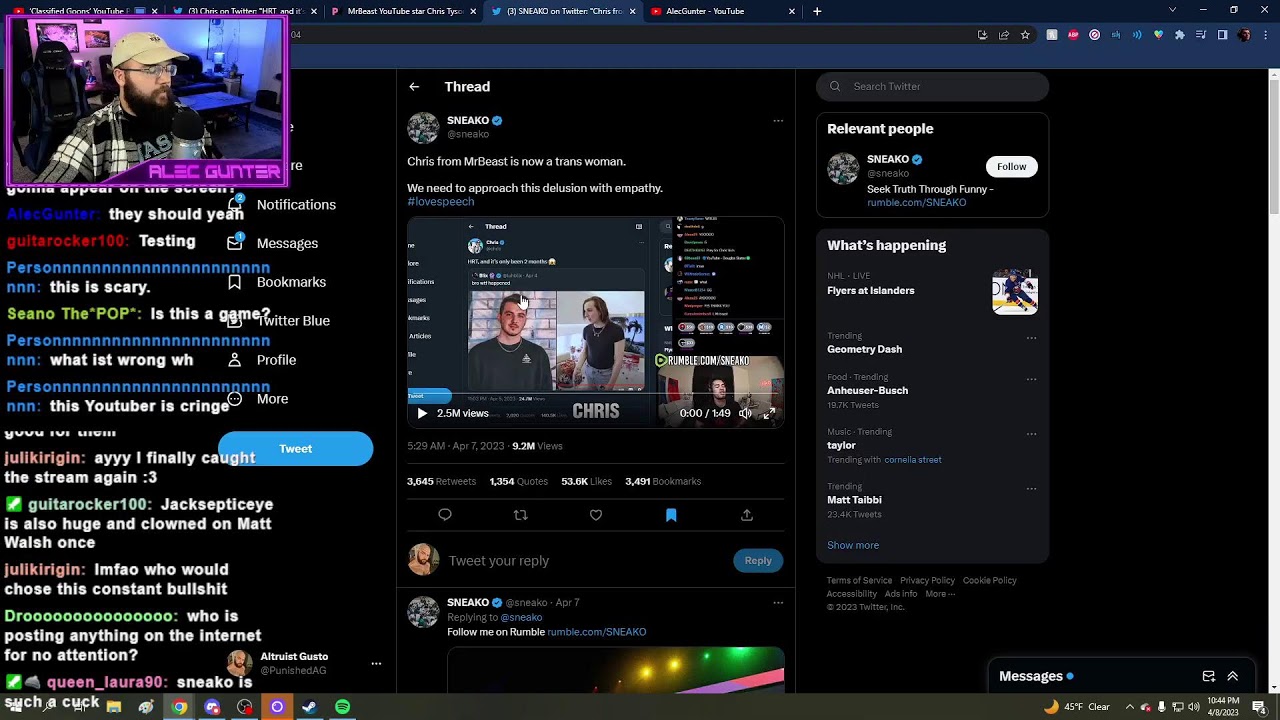
Task: Open account menu dots beside Altruist Gusto
Action: (376, 664)
